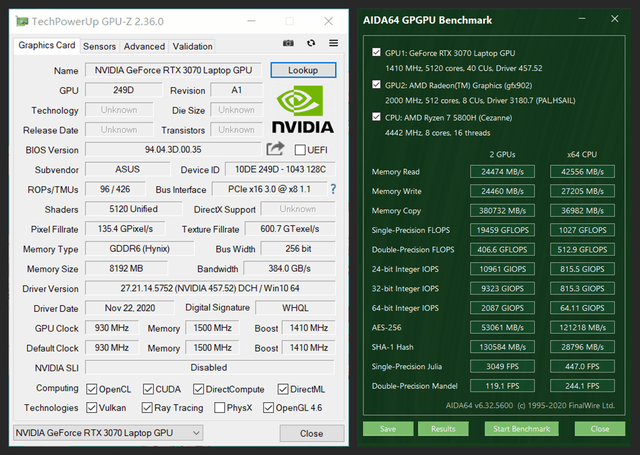Click Single-Precision Julia 3049 FPS result
This screenshot has height=455, width=640.
[502, 366]
